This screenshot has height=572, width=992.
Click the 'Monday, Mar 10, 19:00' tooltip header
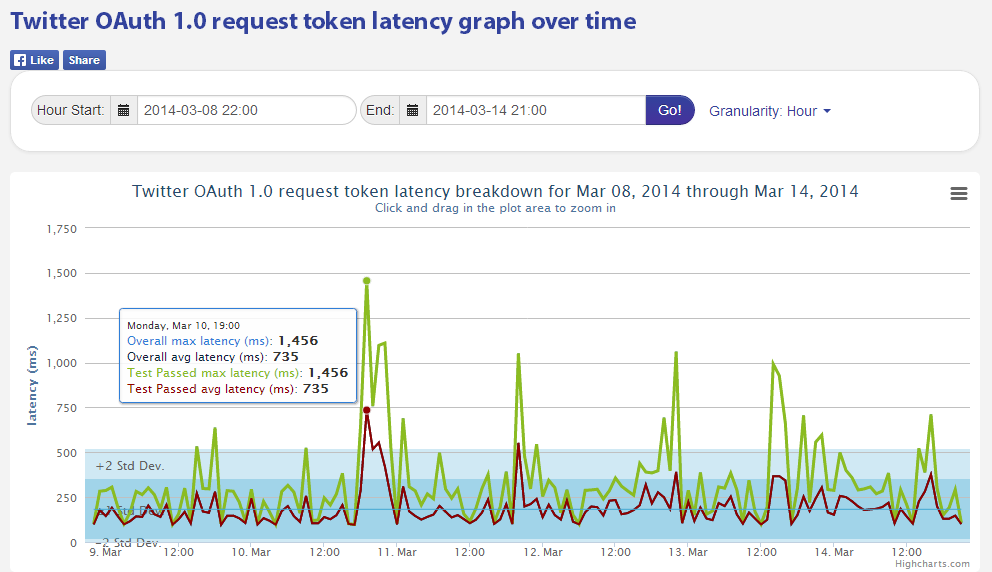coord(183,326)
